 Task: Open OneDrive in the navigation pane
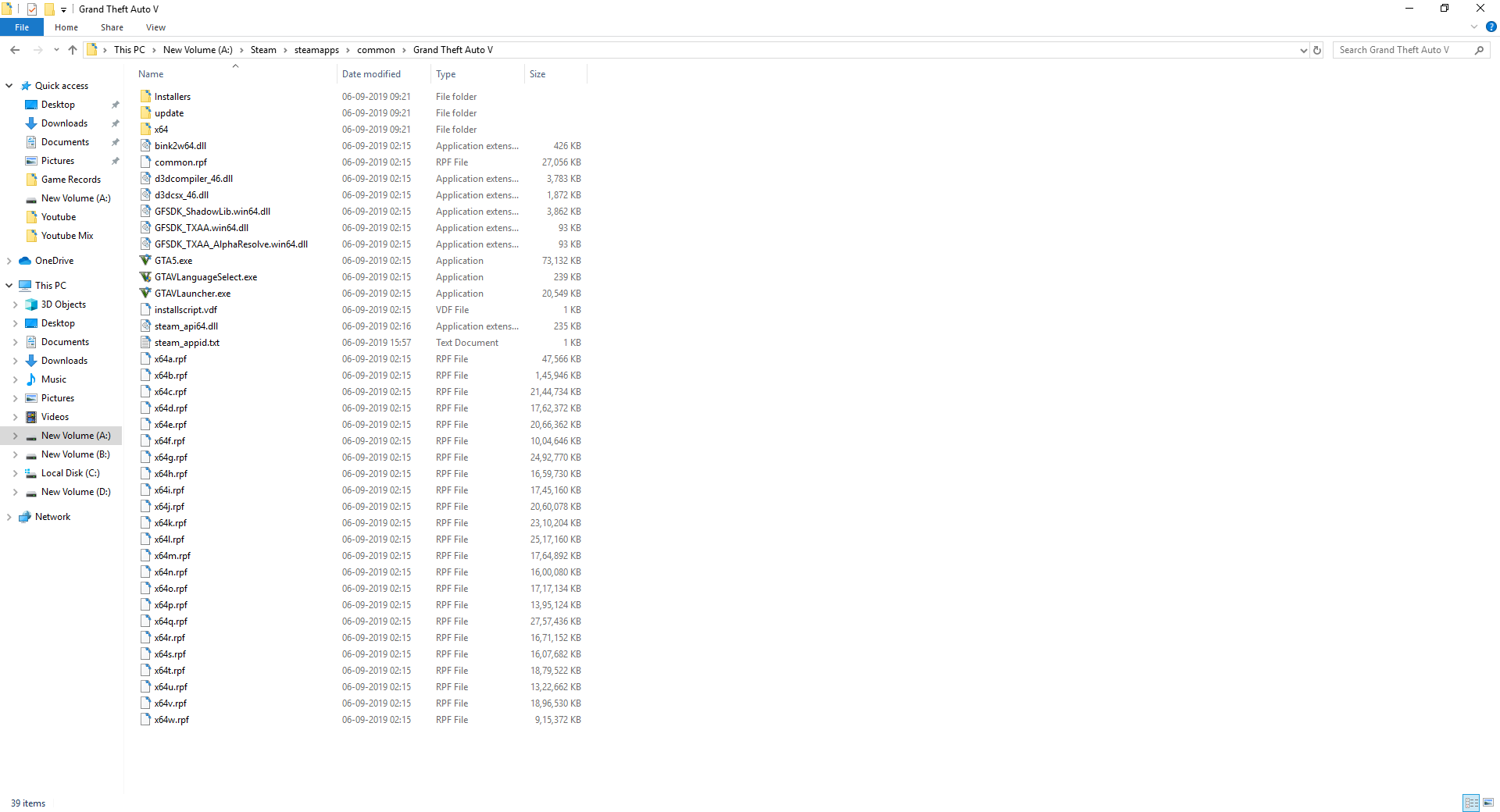[x=54, y=261]
